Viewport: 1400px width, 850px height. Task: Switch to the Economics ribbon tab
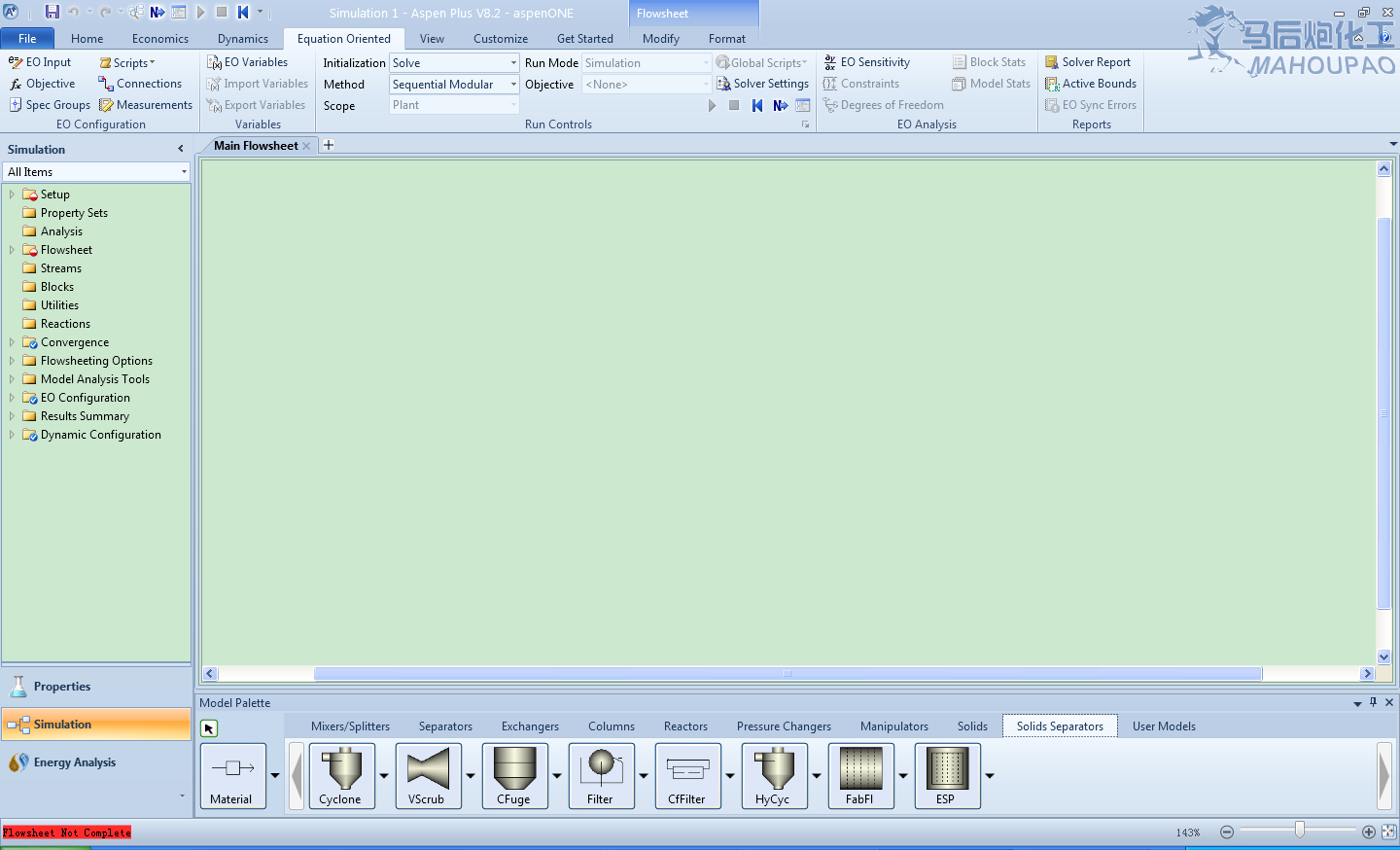[160, 39]
